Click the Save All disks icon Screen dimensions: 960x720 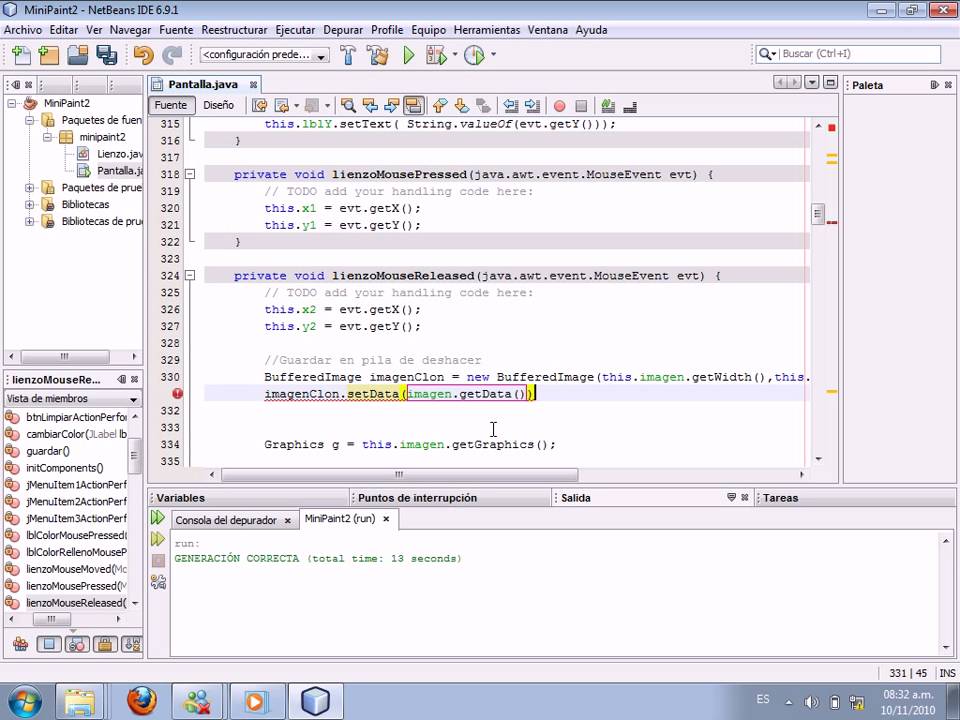(107, 55)
